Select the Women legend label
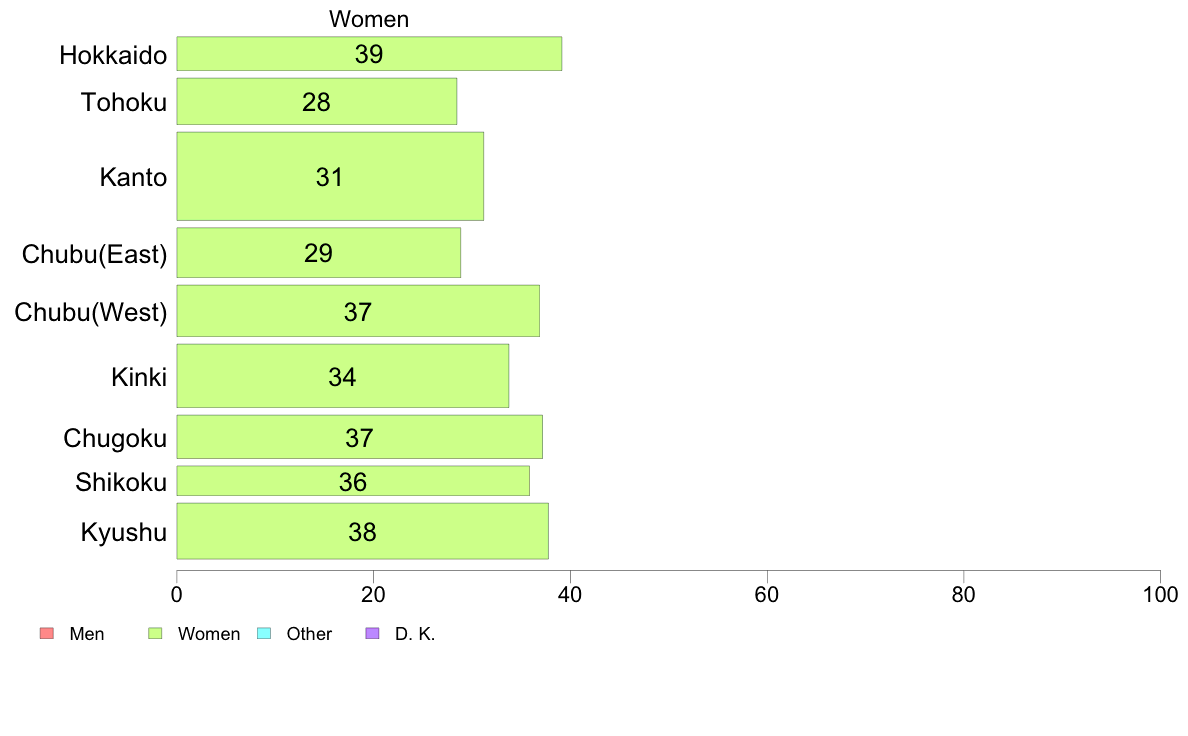Viewport: 1188px width, 736px height. pyautogui.click(x=208, y=634)
